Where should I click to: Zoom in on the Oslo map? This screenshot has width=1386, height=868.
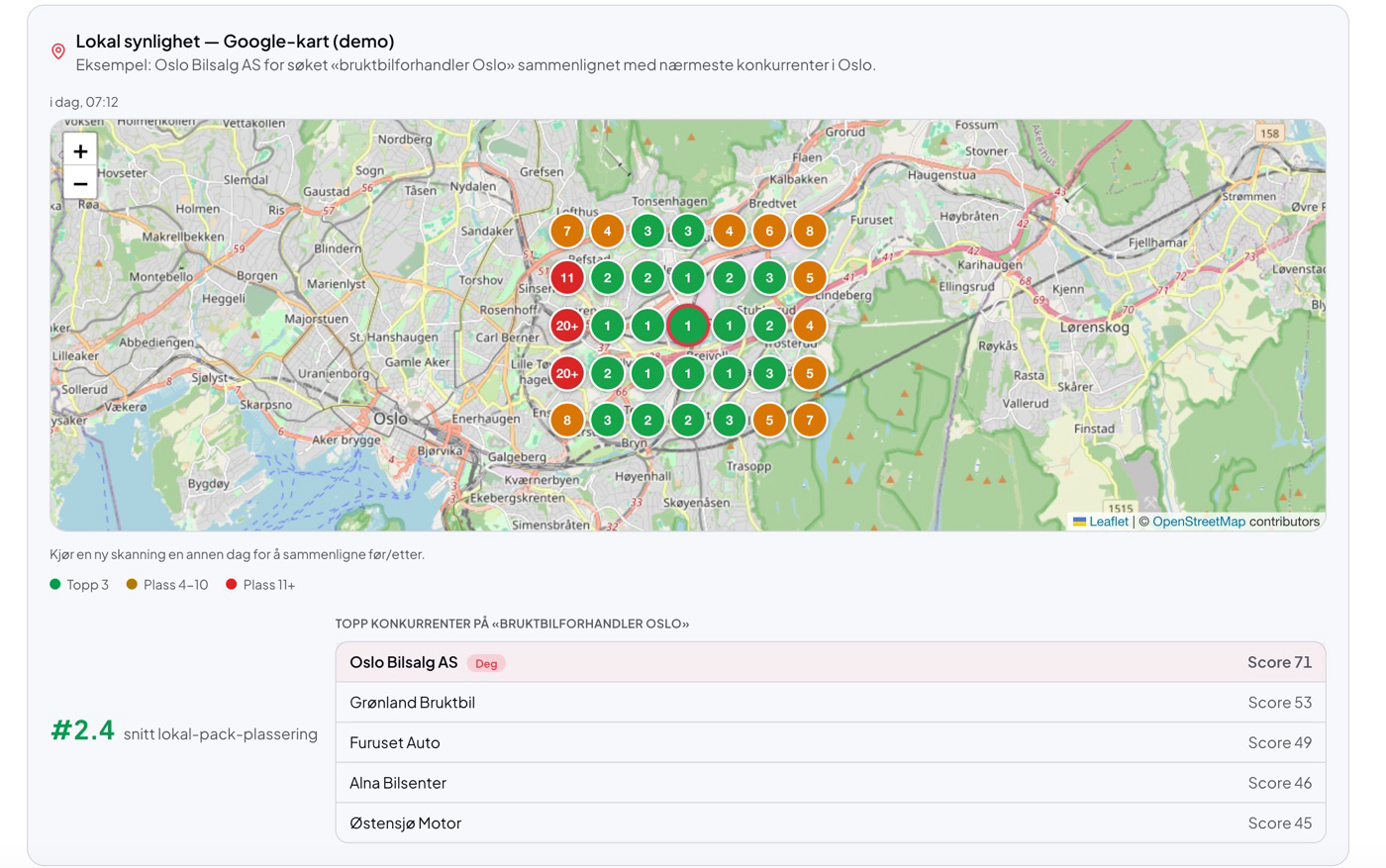[x=80, y=150]
